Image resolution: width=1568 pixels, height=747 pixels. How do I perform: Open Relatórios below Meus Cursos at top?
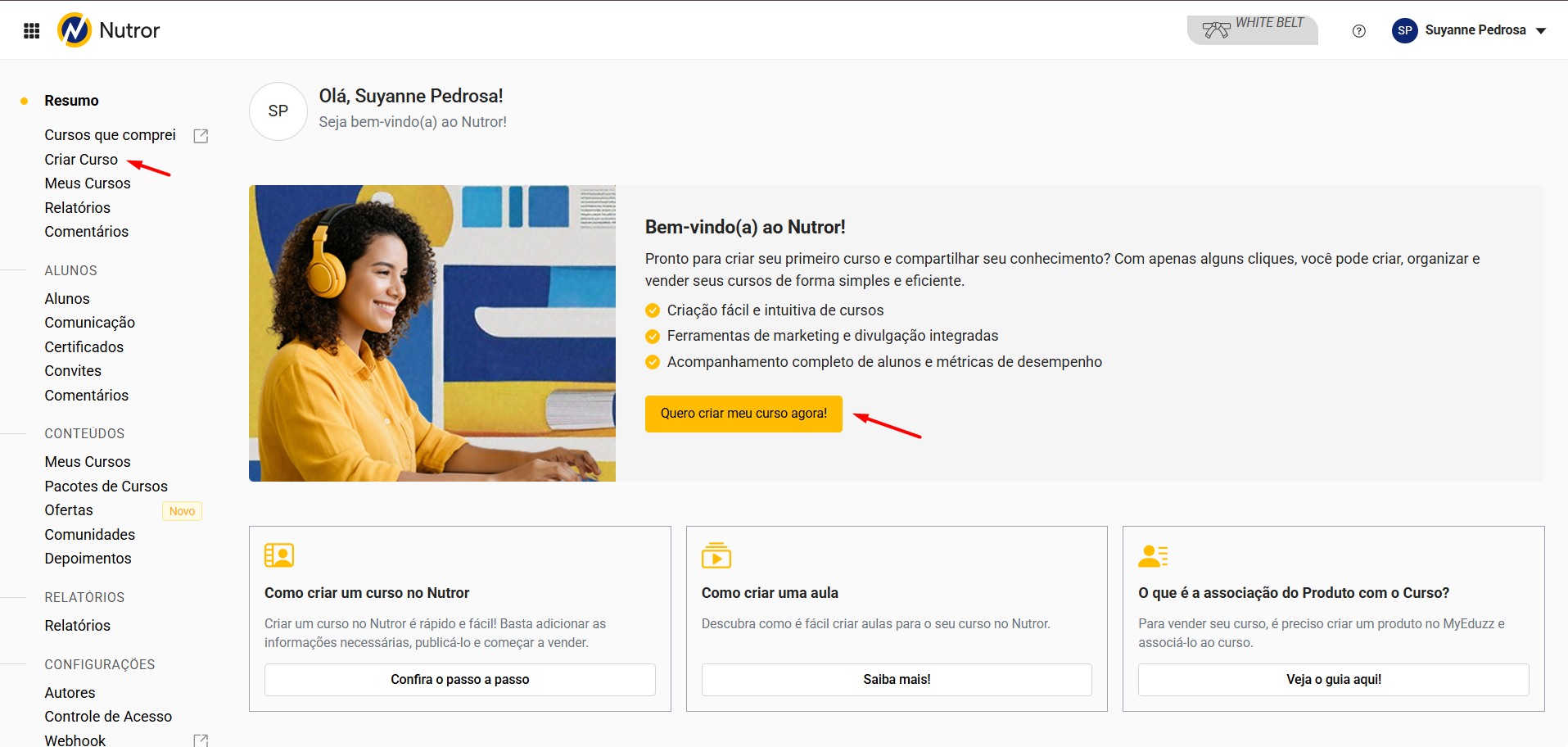pos(78,208)
